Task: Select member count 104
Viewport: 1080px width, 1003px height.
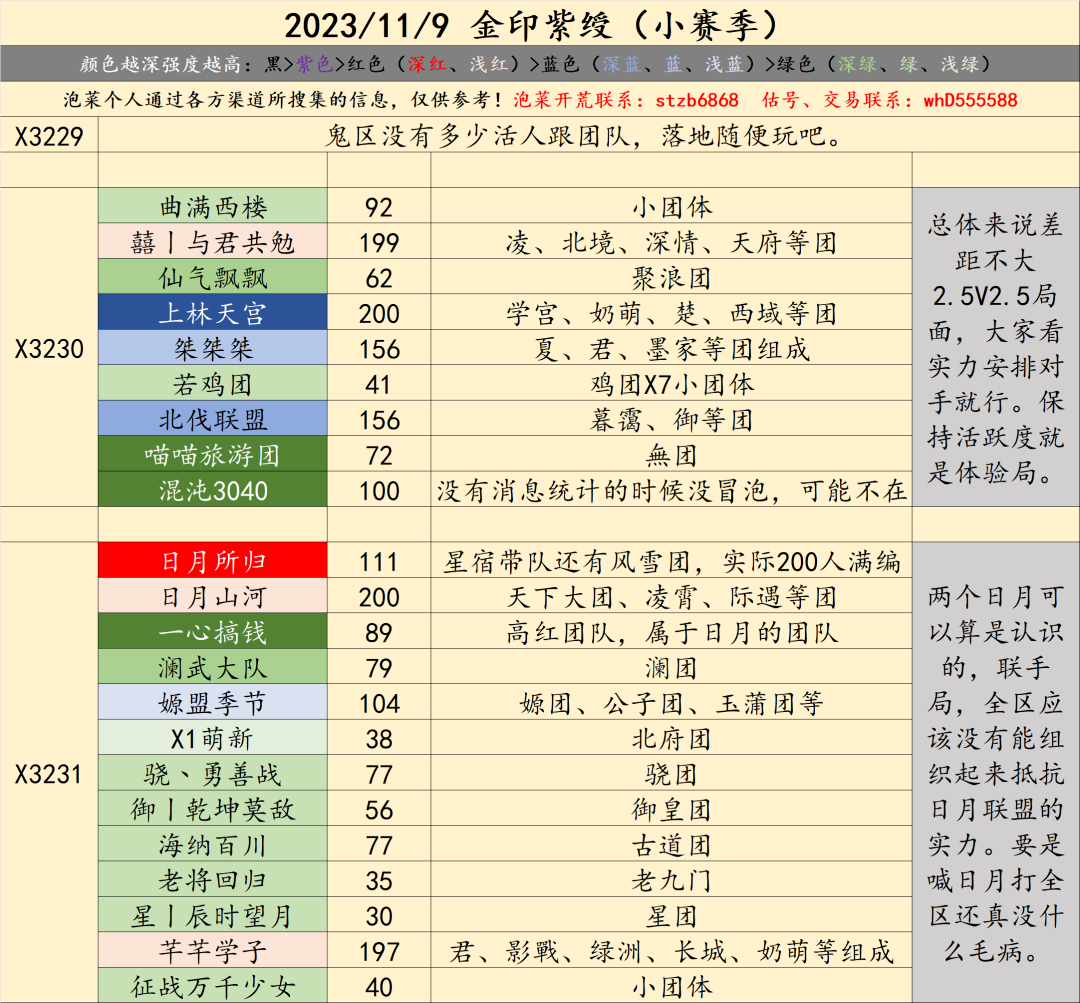Action: 379,703
